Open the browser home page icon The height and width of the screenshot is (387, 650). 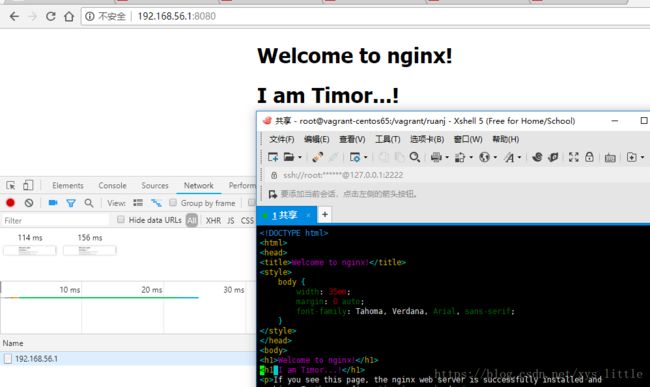point(69,16)
